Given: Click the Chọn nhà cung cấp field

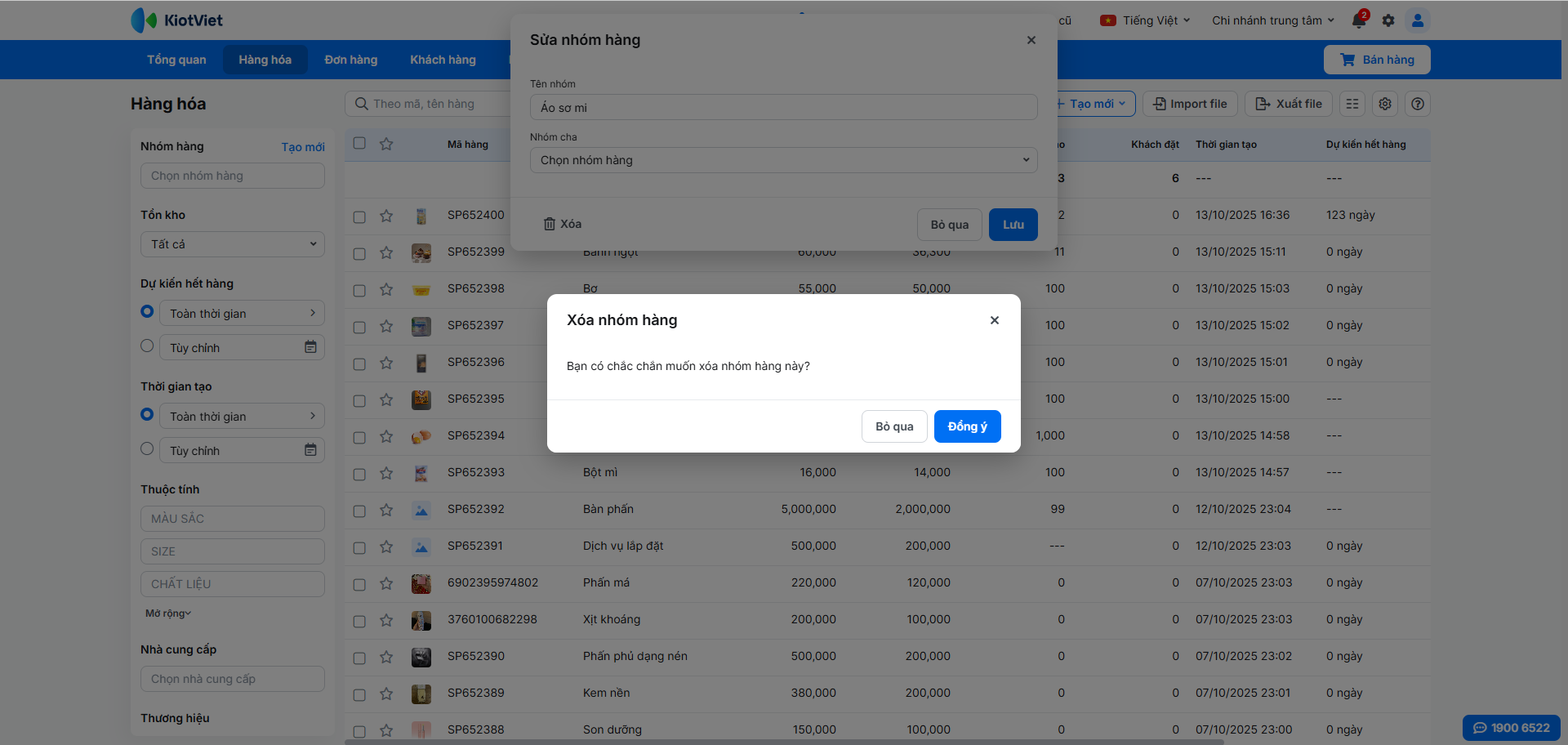Looking at the screenshot, I should pos(233,679).
